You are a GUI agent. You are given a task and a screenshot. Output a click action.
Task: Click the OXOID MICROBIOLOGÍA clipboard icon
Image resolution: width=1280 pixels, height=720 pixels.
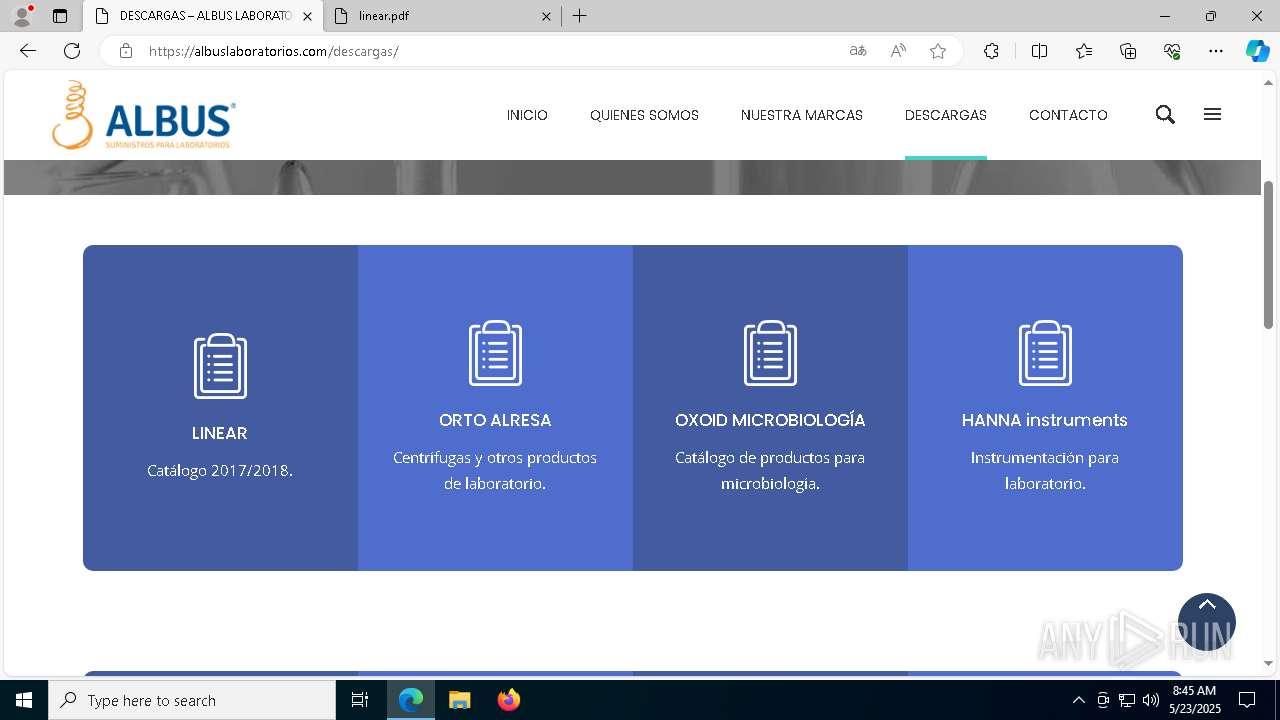click(x=770, y=353)
